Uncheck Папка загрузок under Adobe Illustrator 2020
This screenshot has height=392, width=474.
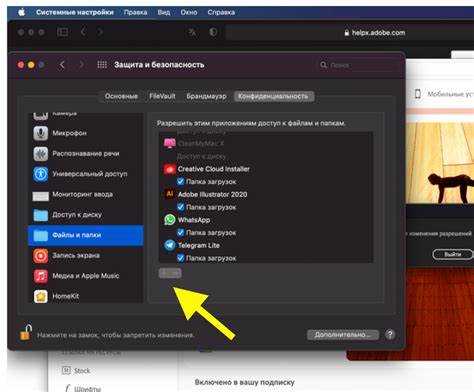180,207
